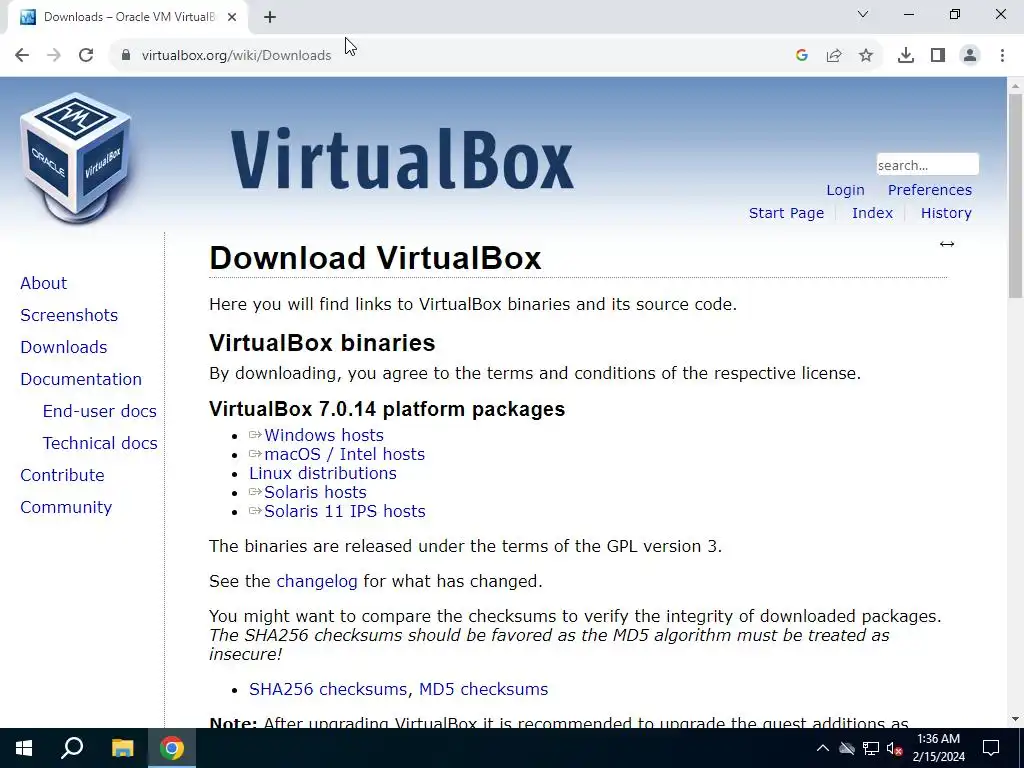
Task: Open a new tab with the plus button
Action: (270, 17)
